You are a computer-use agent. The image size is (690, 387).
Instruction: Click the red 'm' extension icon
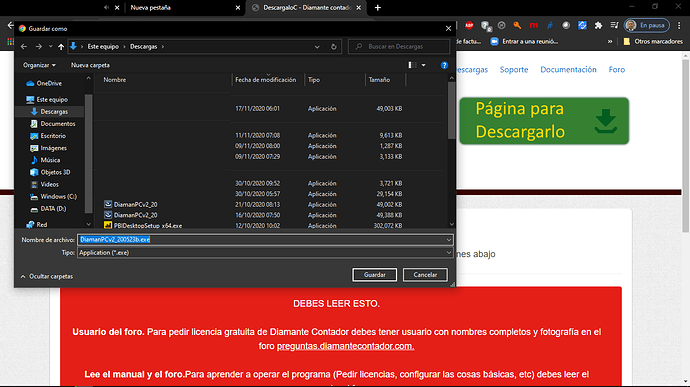click(x=534, y=25)
